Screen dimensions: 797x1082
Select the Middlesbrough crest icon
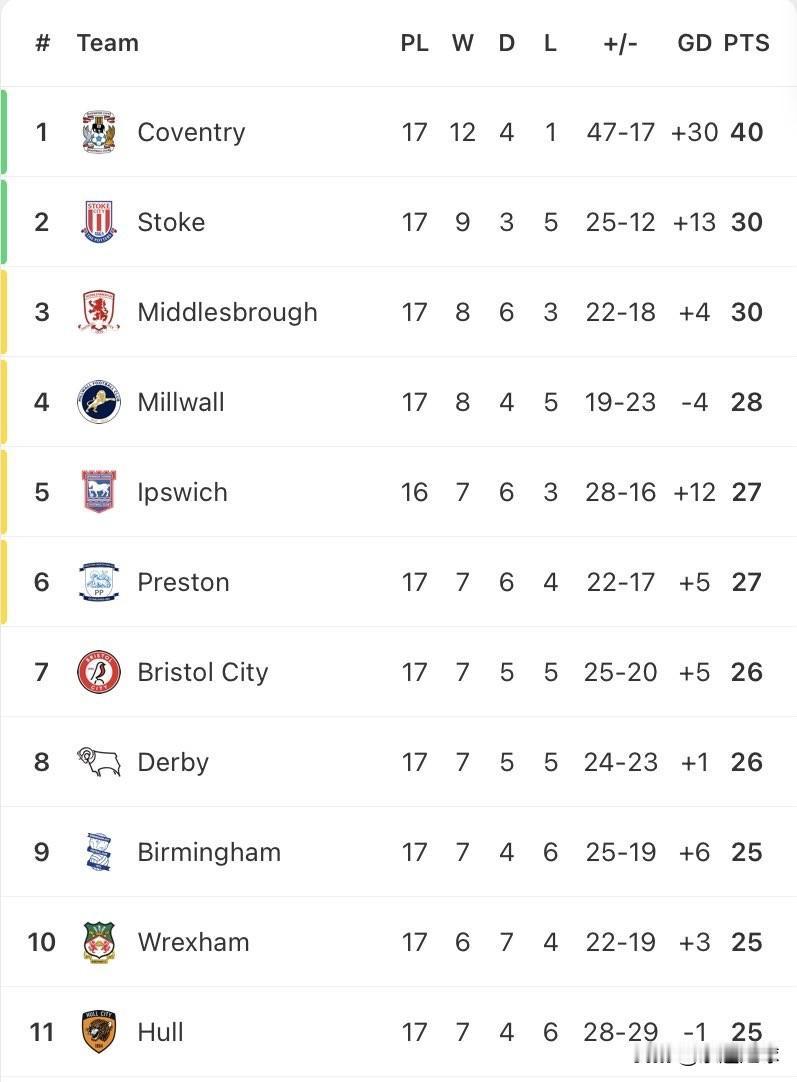point(99,312)
